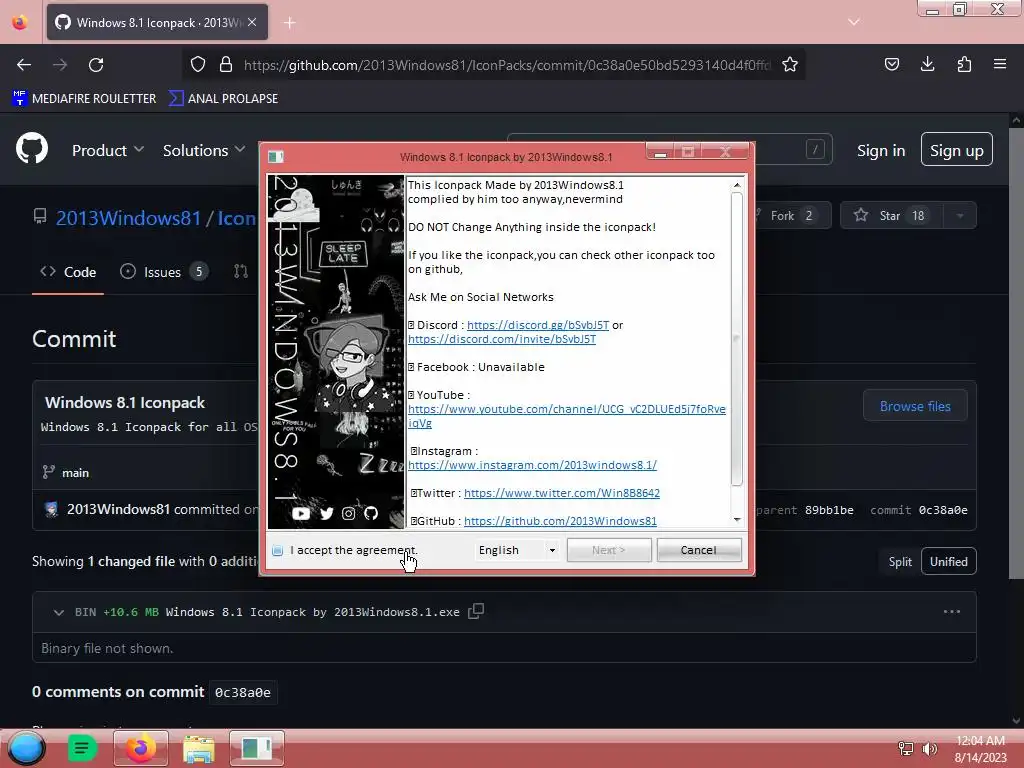Open parent commit 89bb1be
The image size is (1024, 768).
click(829, 510)
